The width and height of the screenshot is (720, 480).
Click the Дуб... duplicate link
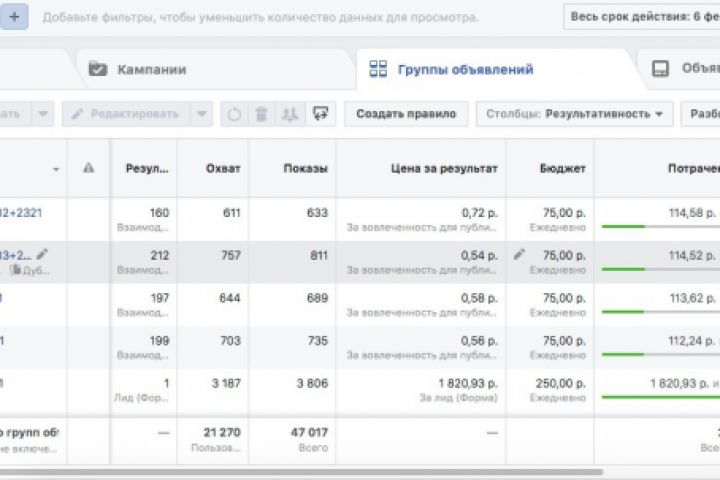pos(30,270)
